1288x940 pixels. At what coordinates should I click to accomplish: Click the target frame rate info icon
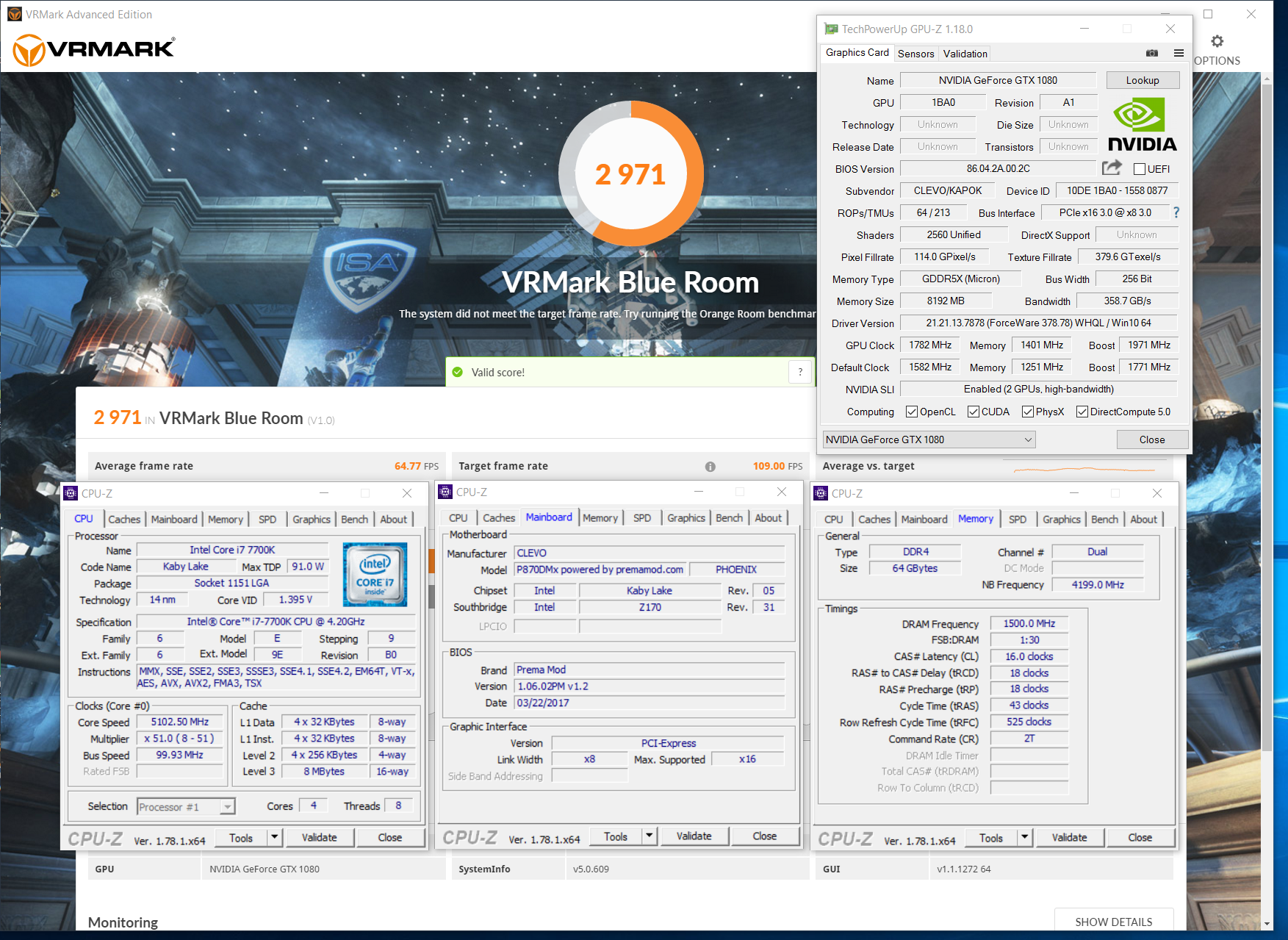[x=710, y=467]
